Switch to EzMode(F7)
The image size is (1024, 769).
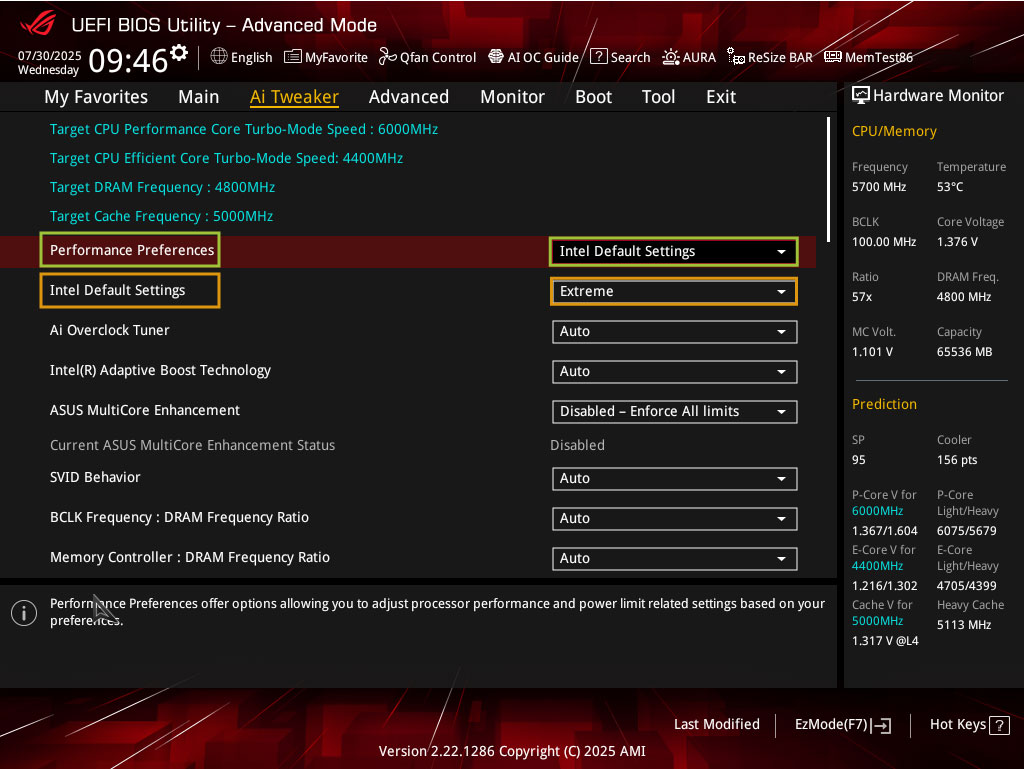842,725
